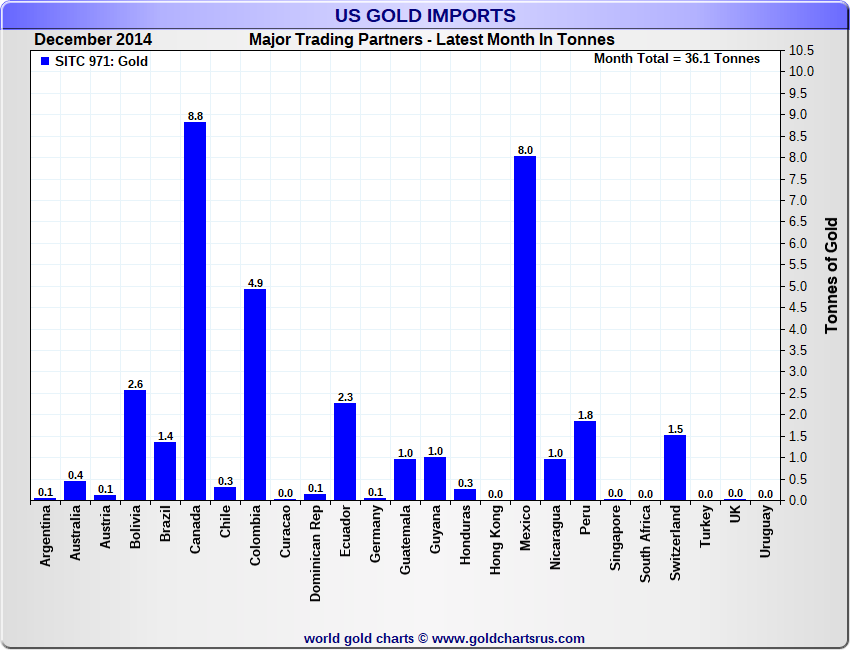Click the Switzerland bar

point(675,468)
